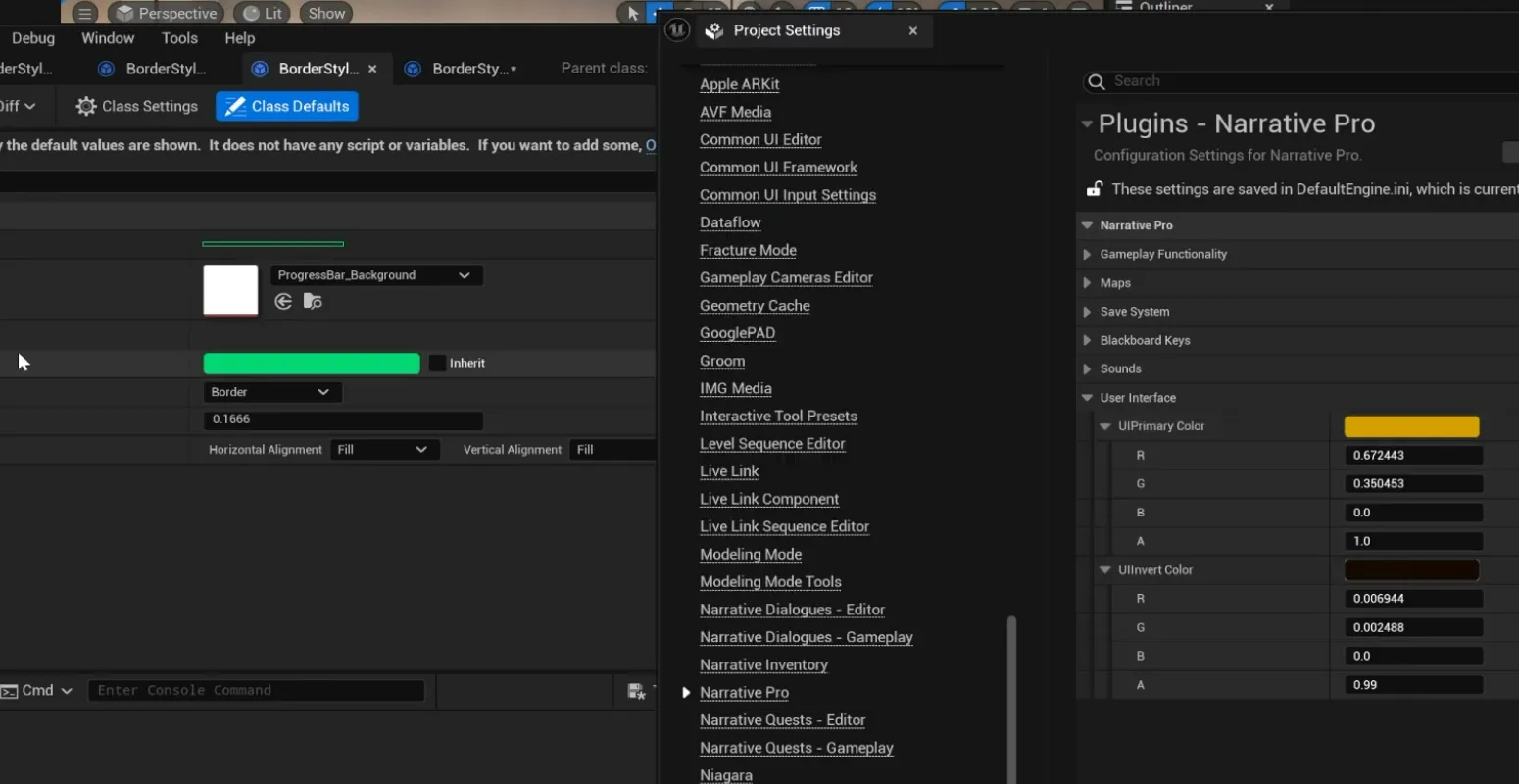Open the viewport Show menu
The height and width of the screenshot is (784, 1519).
326,13
